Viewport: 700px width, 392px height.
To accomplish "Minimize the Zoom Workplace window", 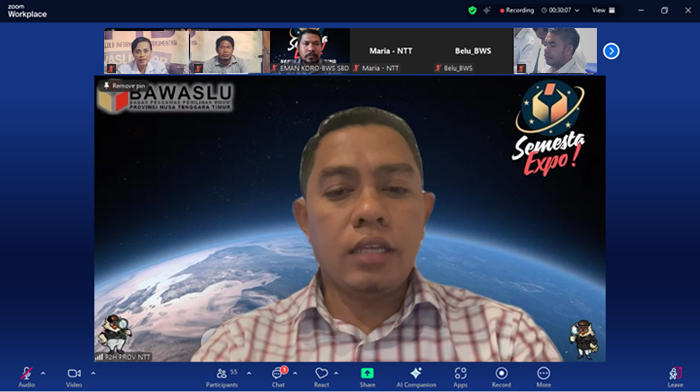I will pyautogui.click(x=641, y=10).
